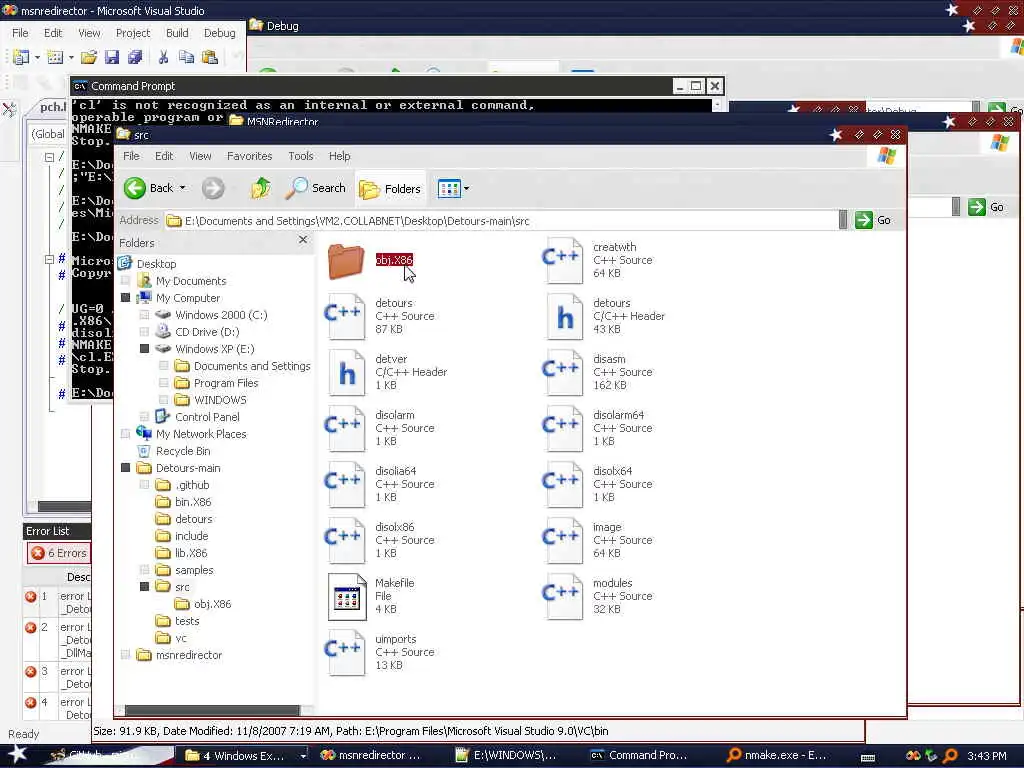Click the address bar path field

point(502,221)
